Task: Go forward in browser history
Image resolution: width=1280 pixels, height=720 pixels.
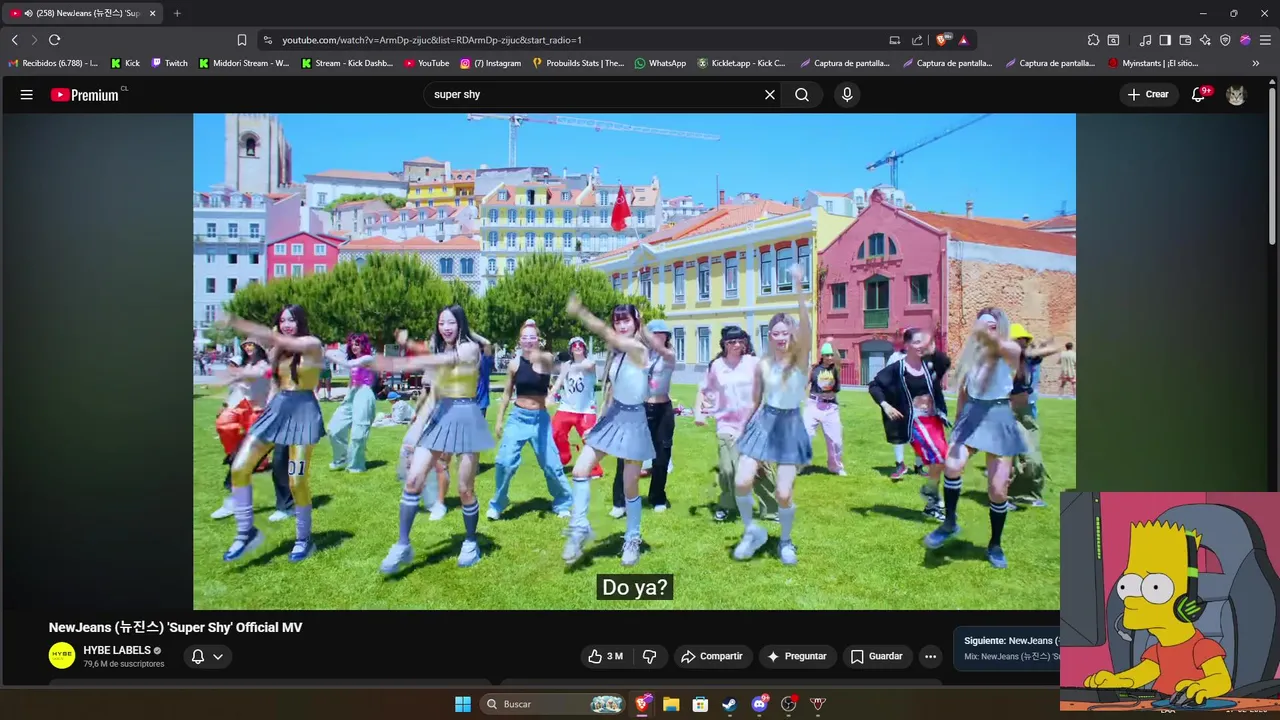Action: click(34, 40)
